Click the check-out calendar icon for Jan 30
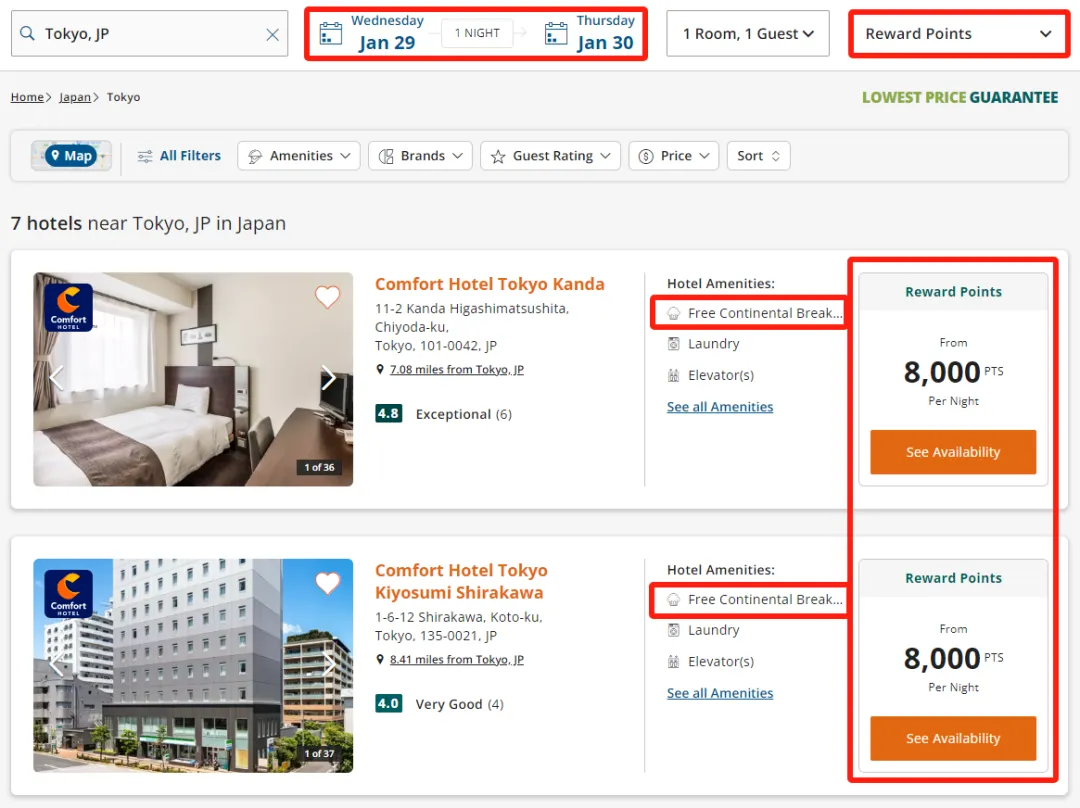Image resolution: width=1080 pixels, height=808 pixels. click(556, 34)
